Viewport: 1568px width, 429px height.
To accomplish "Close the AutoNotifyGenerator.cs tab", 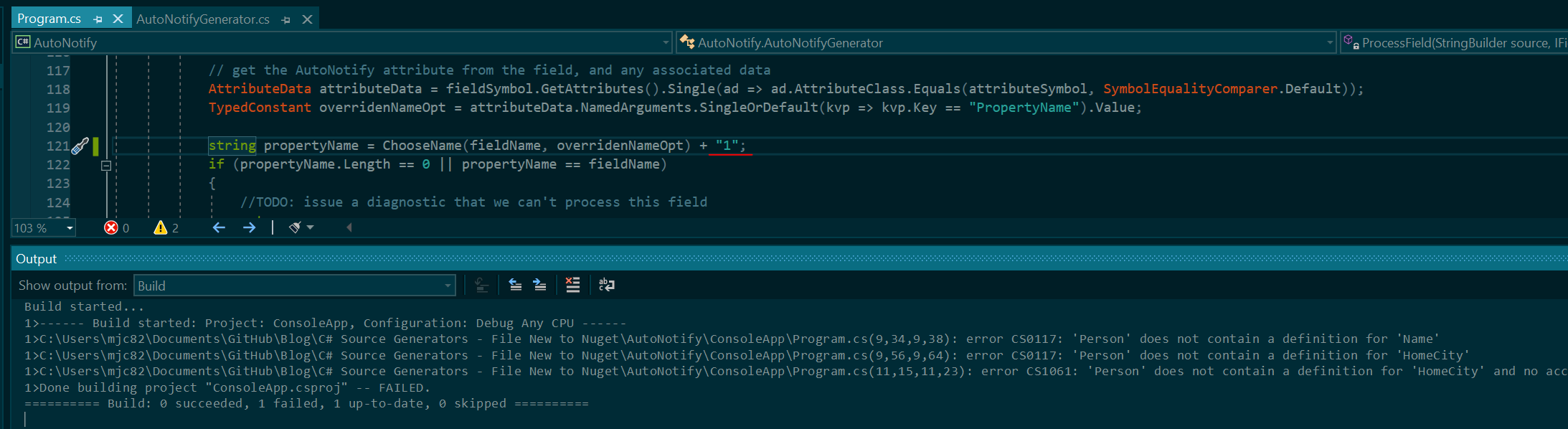I will (307, 19).
